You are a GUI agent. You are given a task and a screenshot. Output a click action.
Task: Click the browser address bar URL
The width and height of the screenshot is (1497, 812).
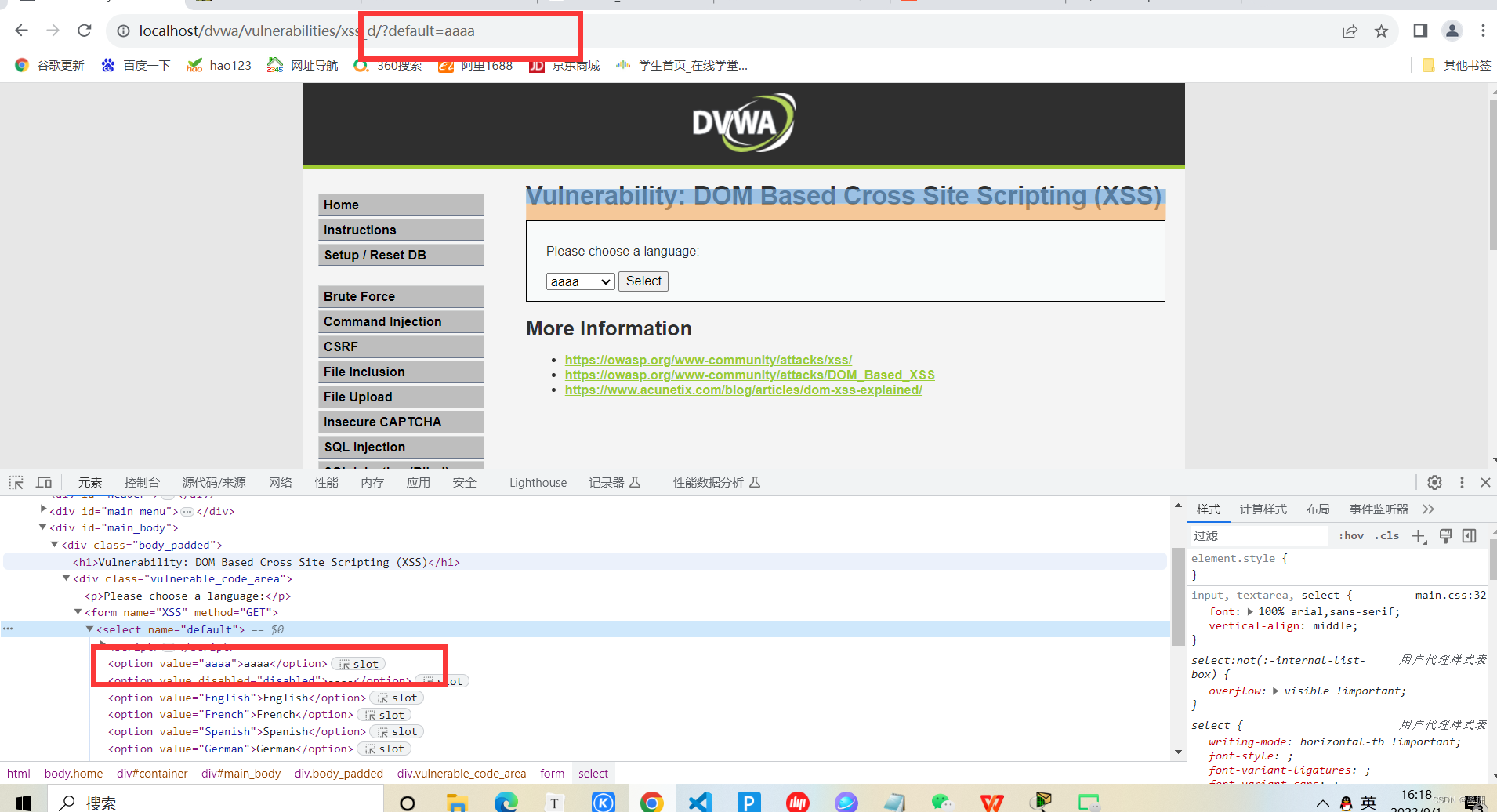click(306, 31)
